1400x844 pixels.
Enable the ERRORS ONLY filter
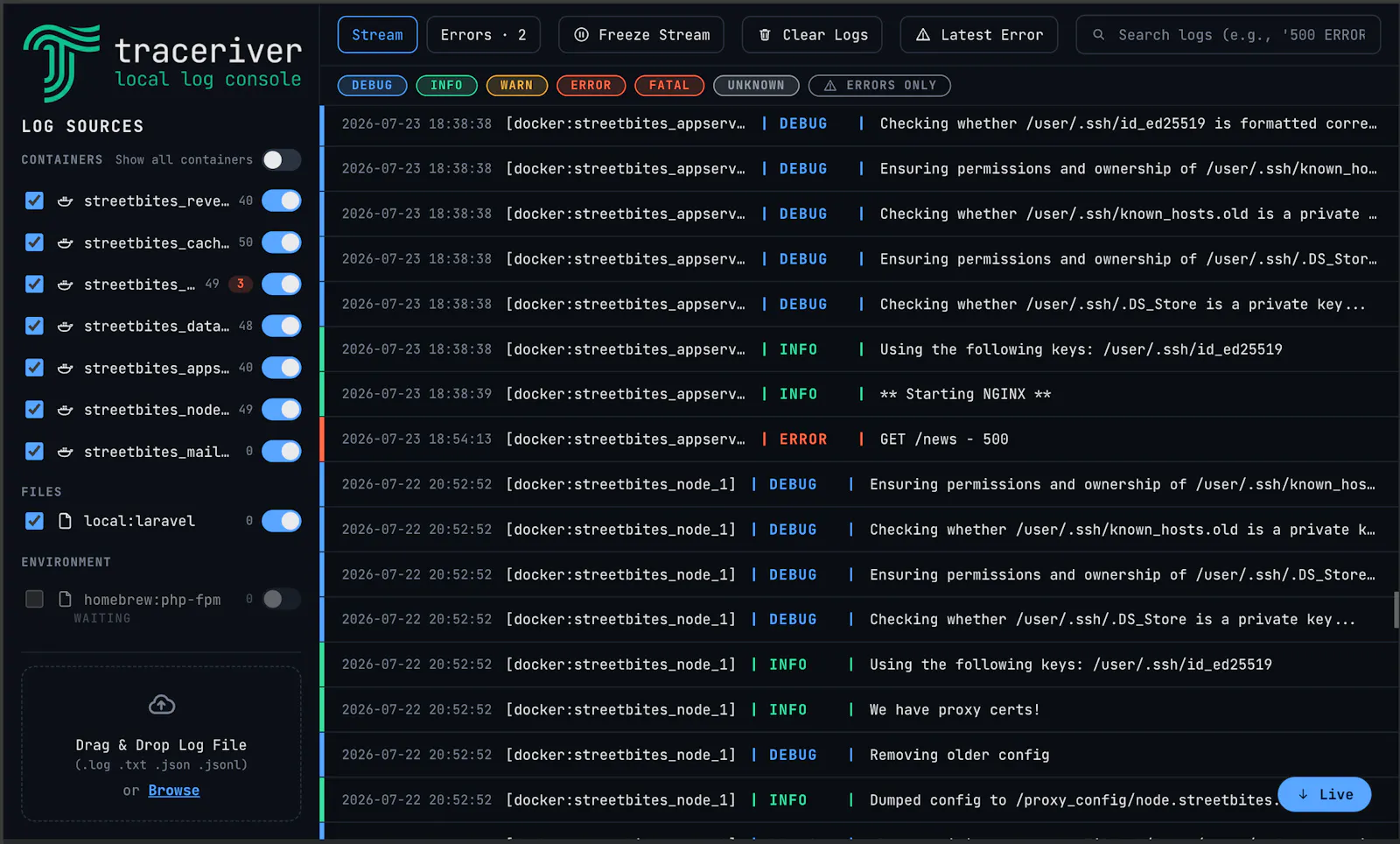point(879,86)
